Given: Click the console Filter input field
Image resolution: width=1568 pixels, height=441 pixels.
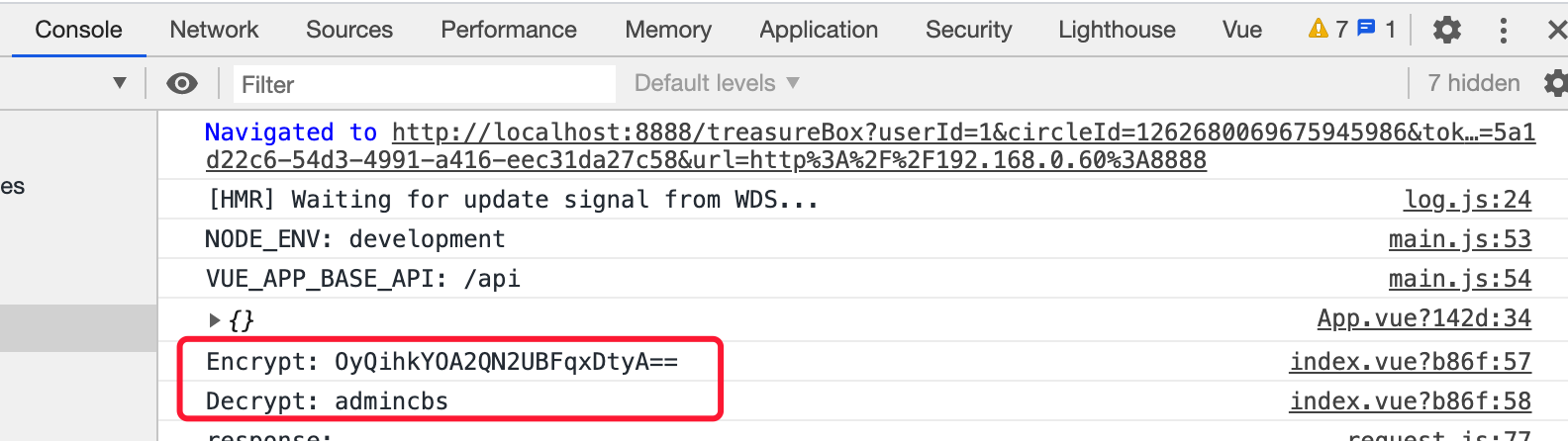Looking at the screenshot, I should point(425,84).
